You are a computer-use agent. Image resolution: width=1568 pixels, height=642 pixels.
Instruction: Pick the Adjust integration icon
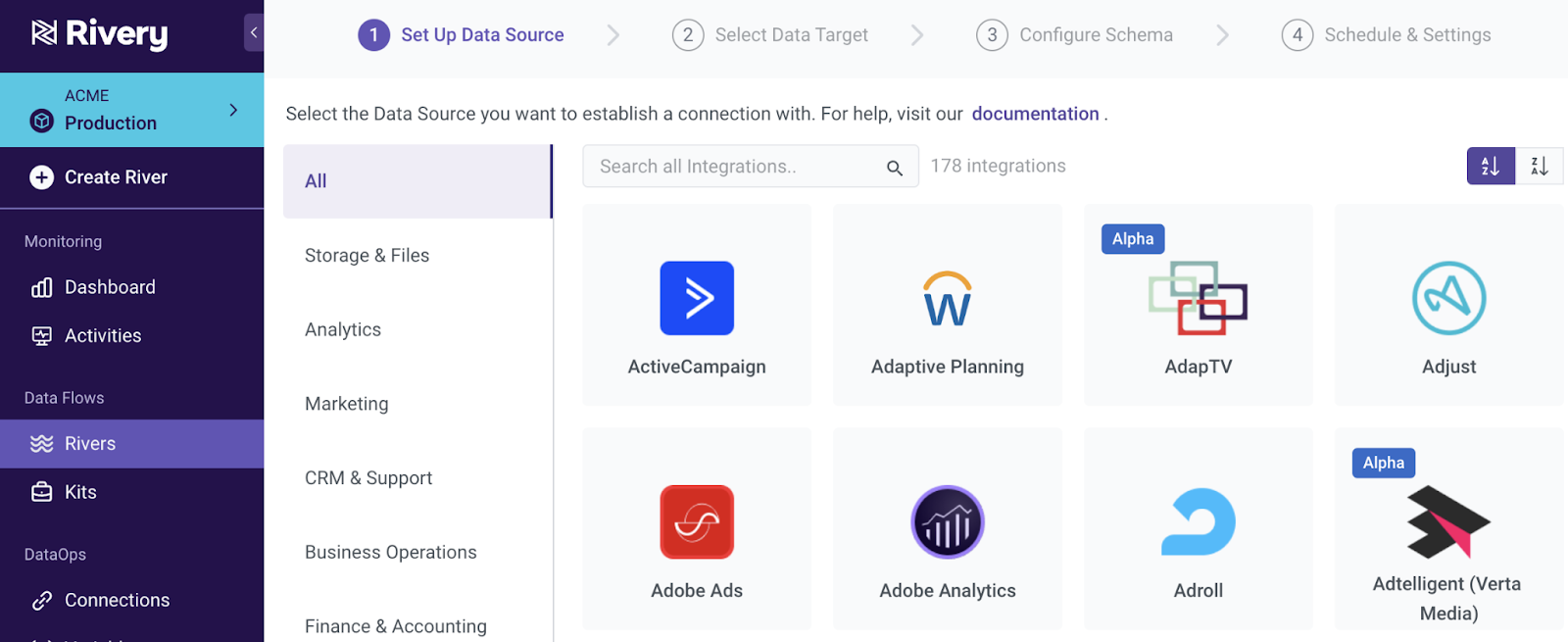coord(1448,298)
